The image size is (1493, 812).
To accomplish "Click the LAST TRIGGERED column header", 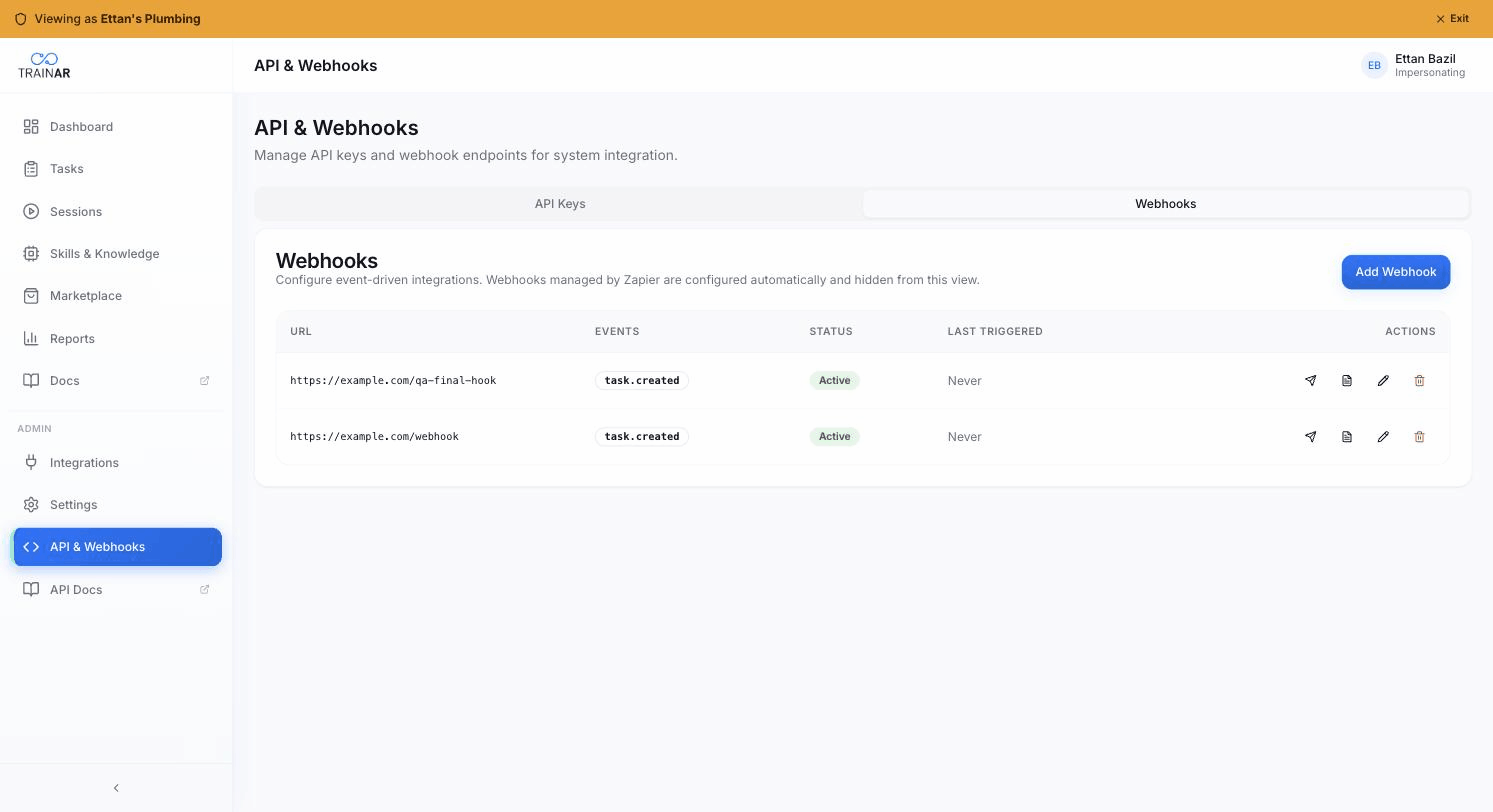I will [995, 331].
